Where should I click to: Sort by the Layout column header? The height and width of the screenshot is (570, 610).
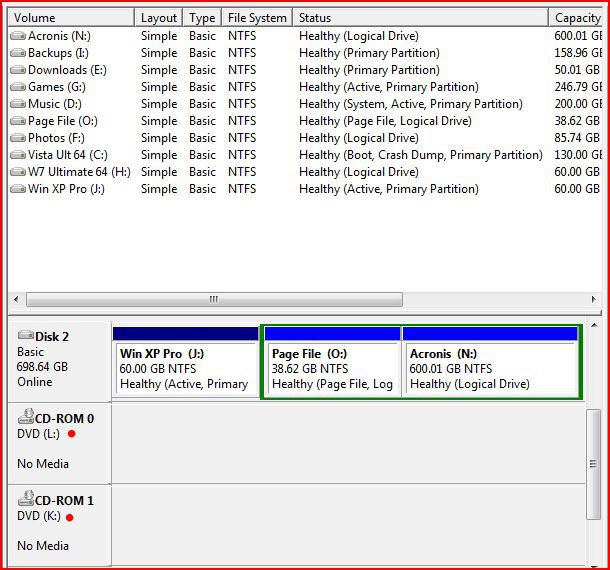[159, 18]
